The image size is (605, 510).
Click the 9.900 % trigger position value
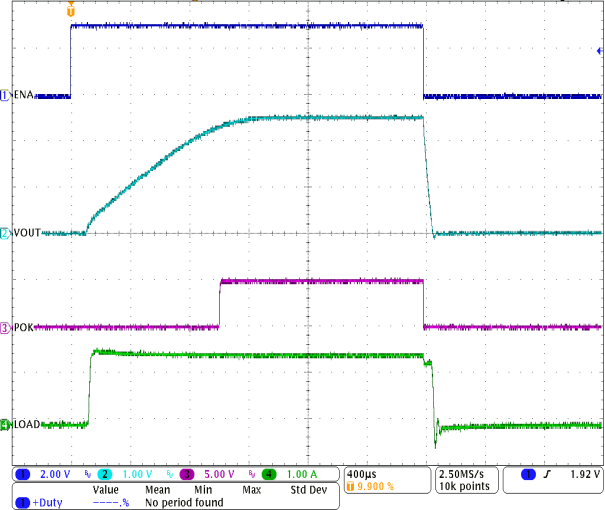coord(375,486)
